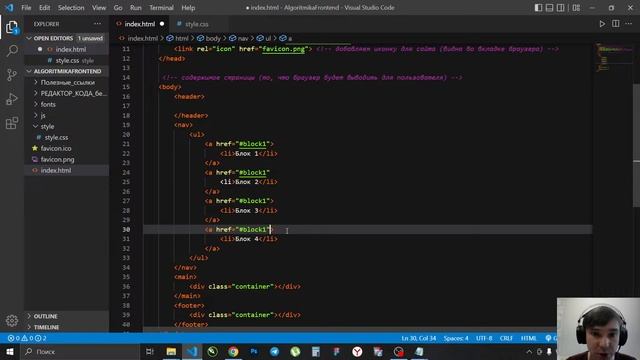Viewport: 640px width, 360px height.
Task: Open Telegram from the taskbar
Action: pyautogui.click(x=275, y=351)
